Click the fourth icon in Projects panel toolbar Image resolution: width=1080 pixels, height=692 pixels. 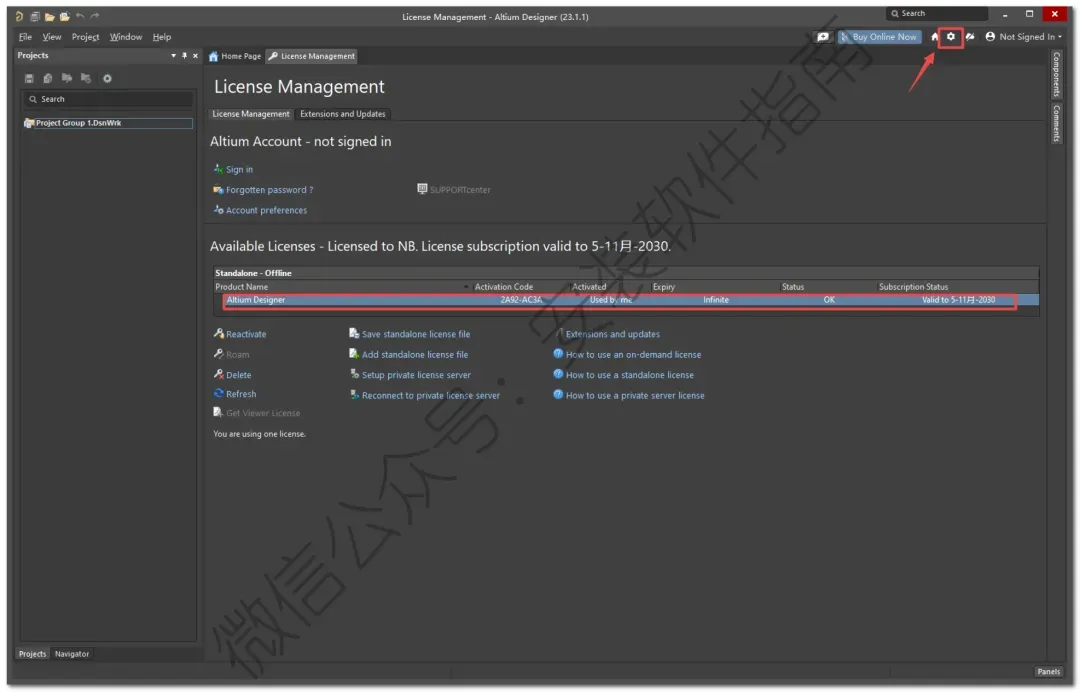[x=86, y=78]
